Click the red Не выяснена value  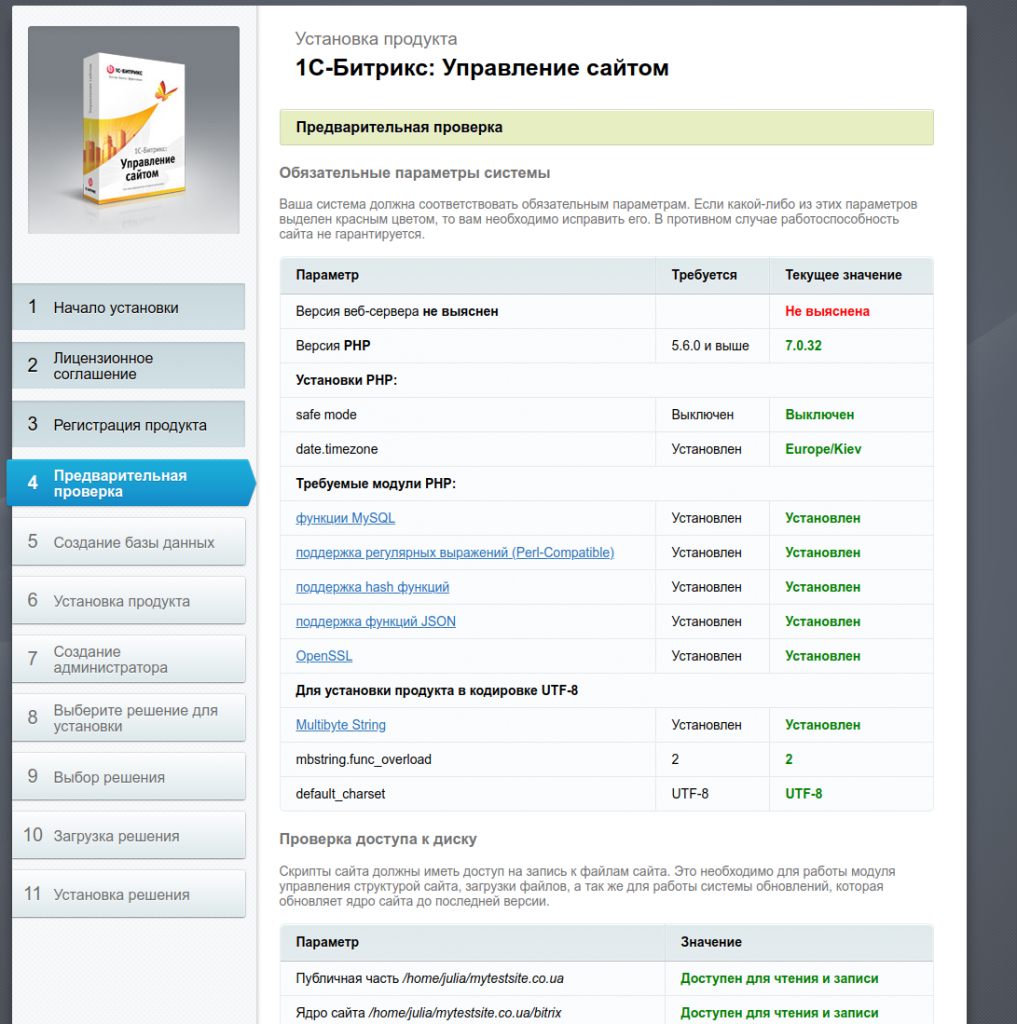pyautogui.click(x=827, y=312)
